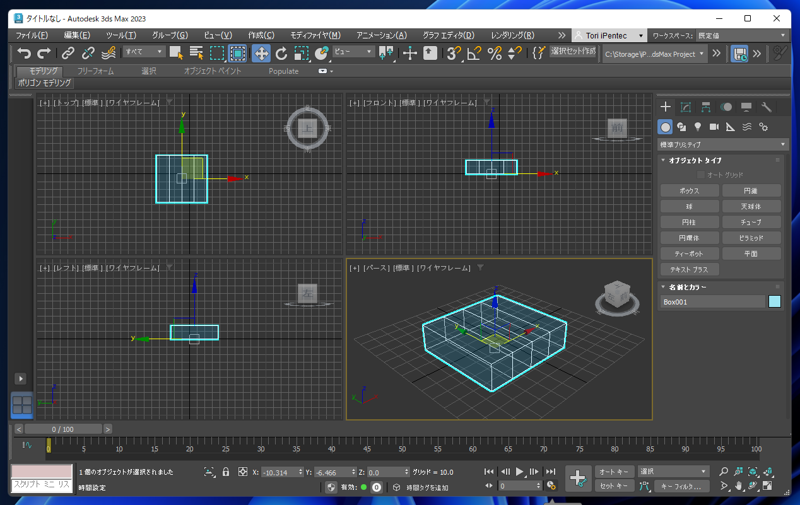The height and width of the screenshot is (505, 800).
Task: Toggle the Angle Snap icon
Action: (x=474, y=53)
